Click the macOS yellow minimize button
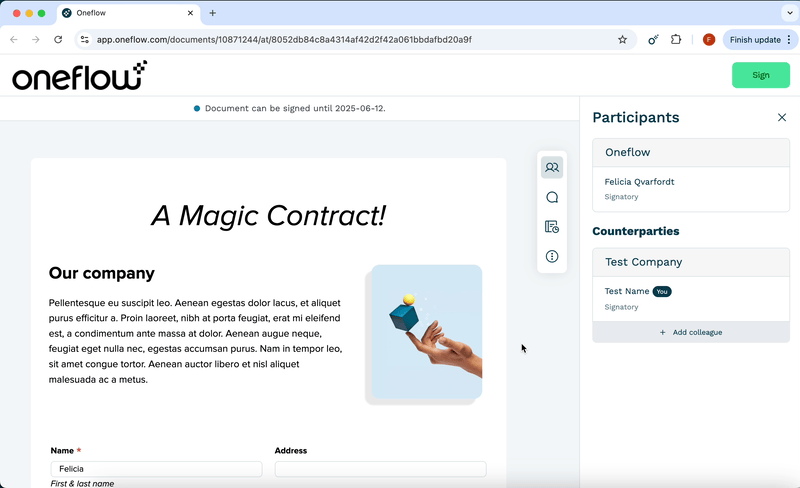Image resolution: width=800 pixels, height=488 pixels. tap(29, 13)
